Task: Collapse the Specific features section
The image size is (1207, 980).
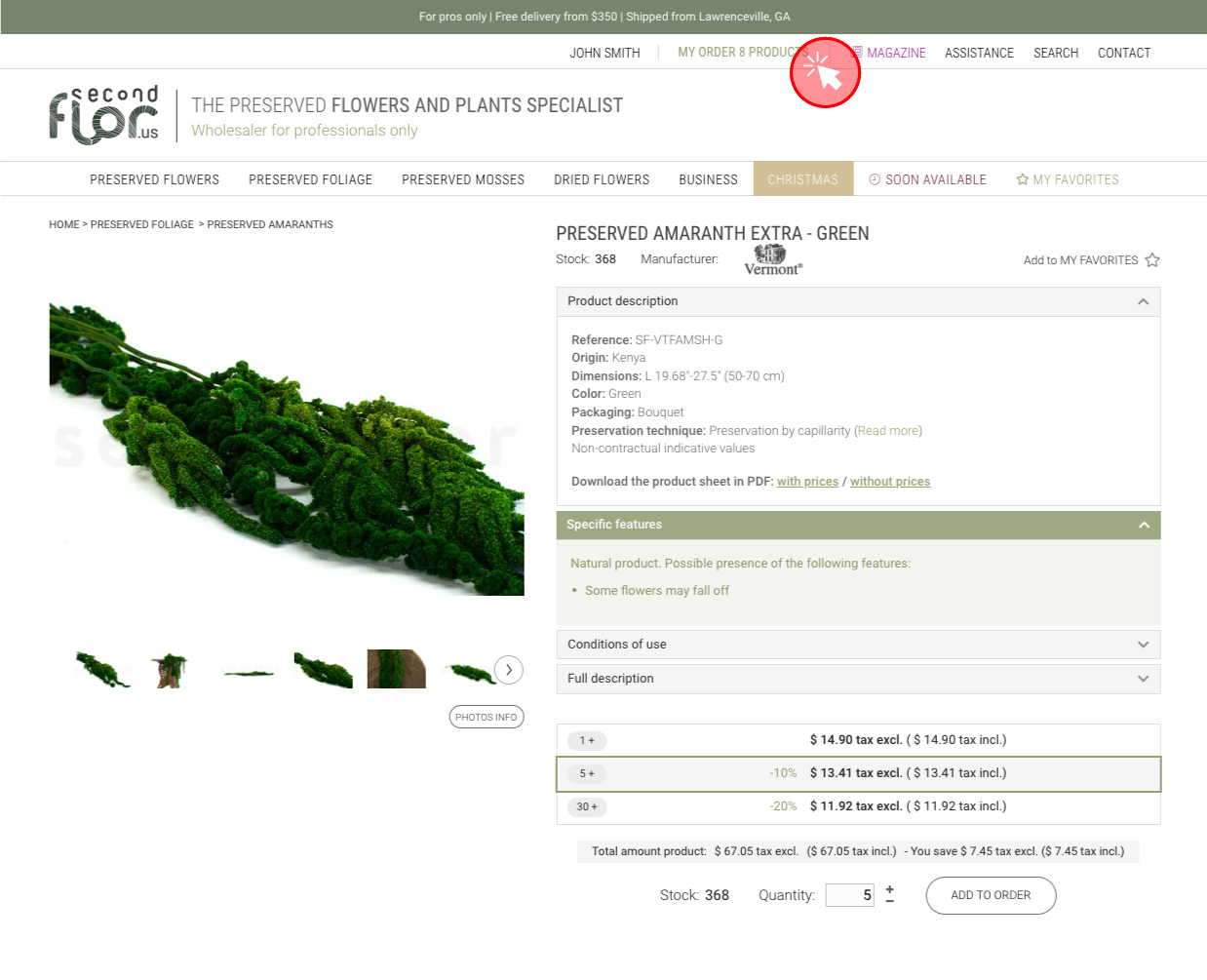Action: (1143, 525)
